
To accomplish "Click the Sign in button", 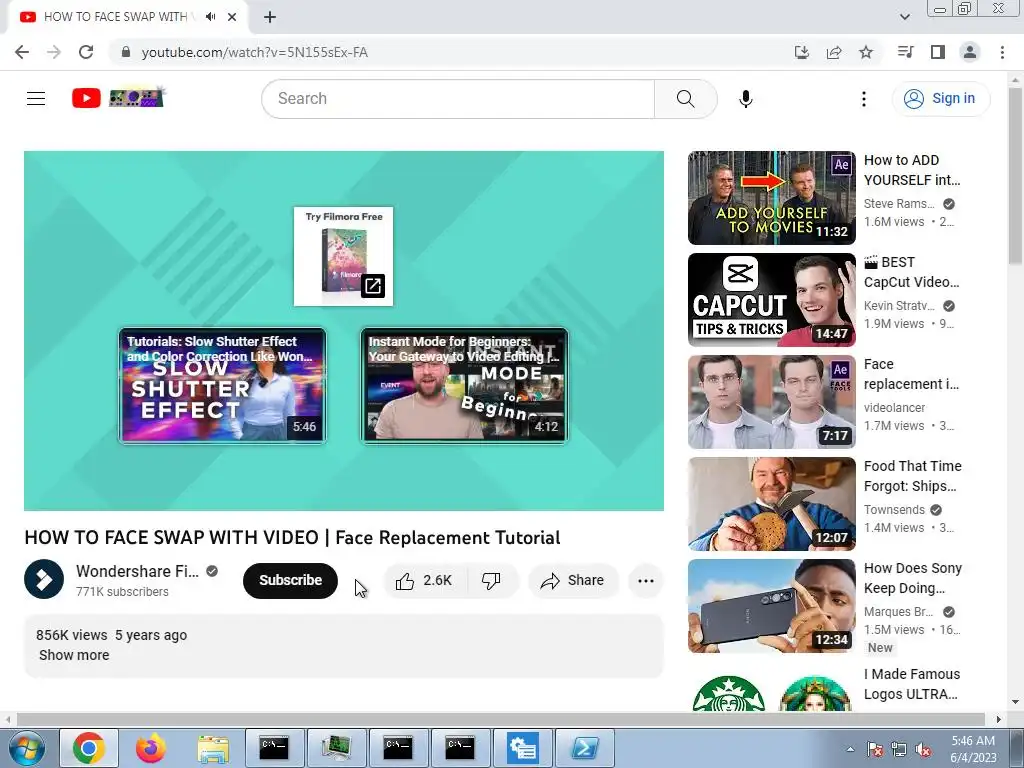I will [x=940, y=99].
